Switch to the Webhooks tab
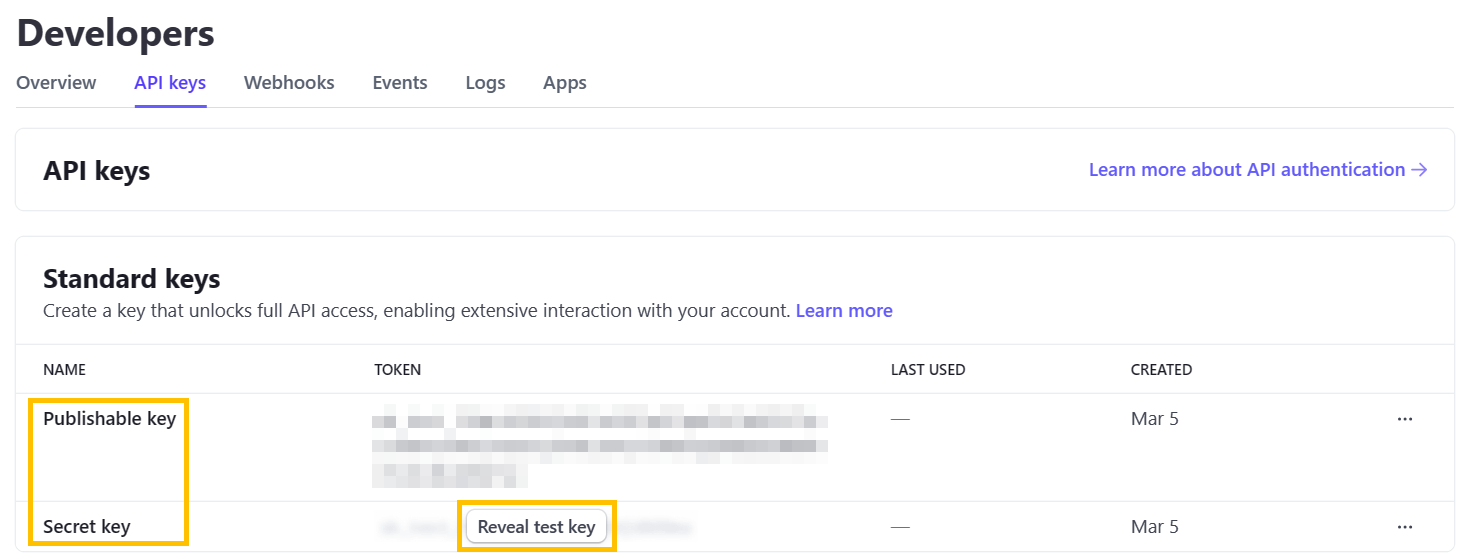1468x559 pixels. pos(289,83)
